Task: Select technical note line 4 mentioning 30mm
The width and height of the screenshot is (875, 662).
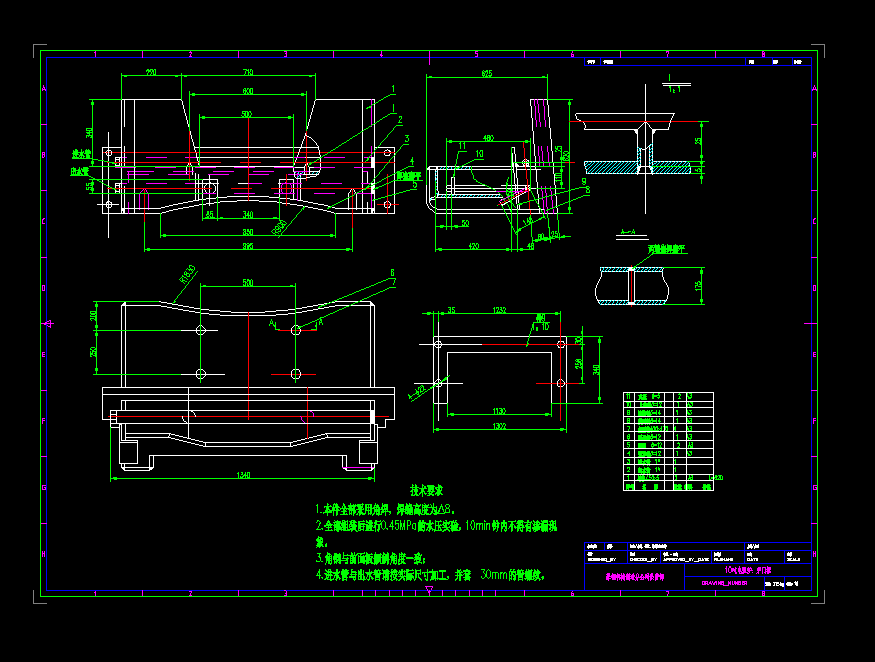Action: click(x=430, y=574)
